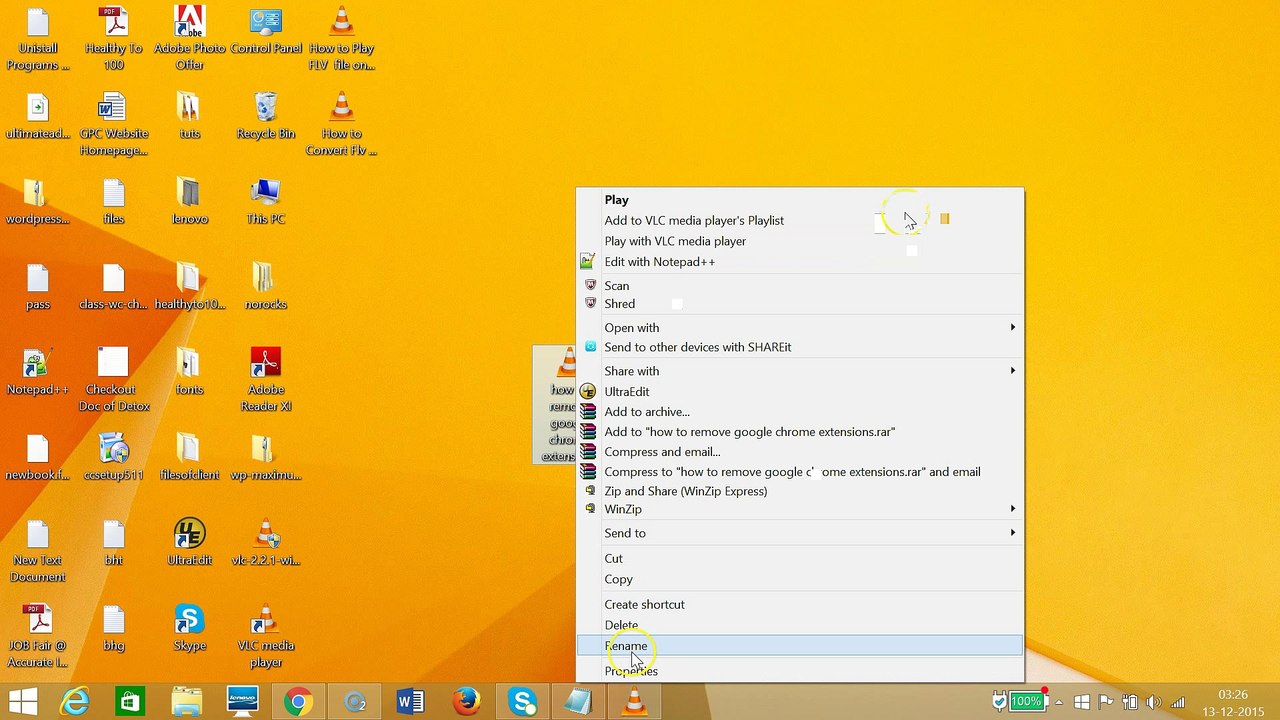Open Recycle Bin on desktop
1280x720 pixels.
pos(265,117)
